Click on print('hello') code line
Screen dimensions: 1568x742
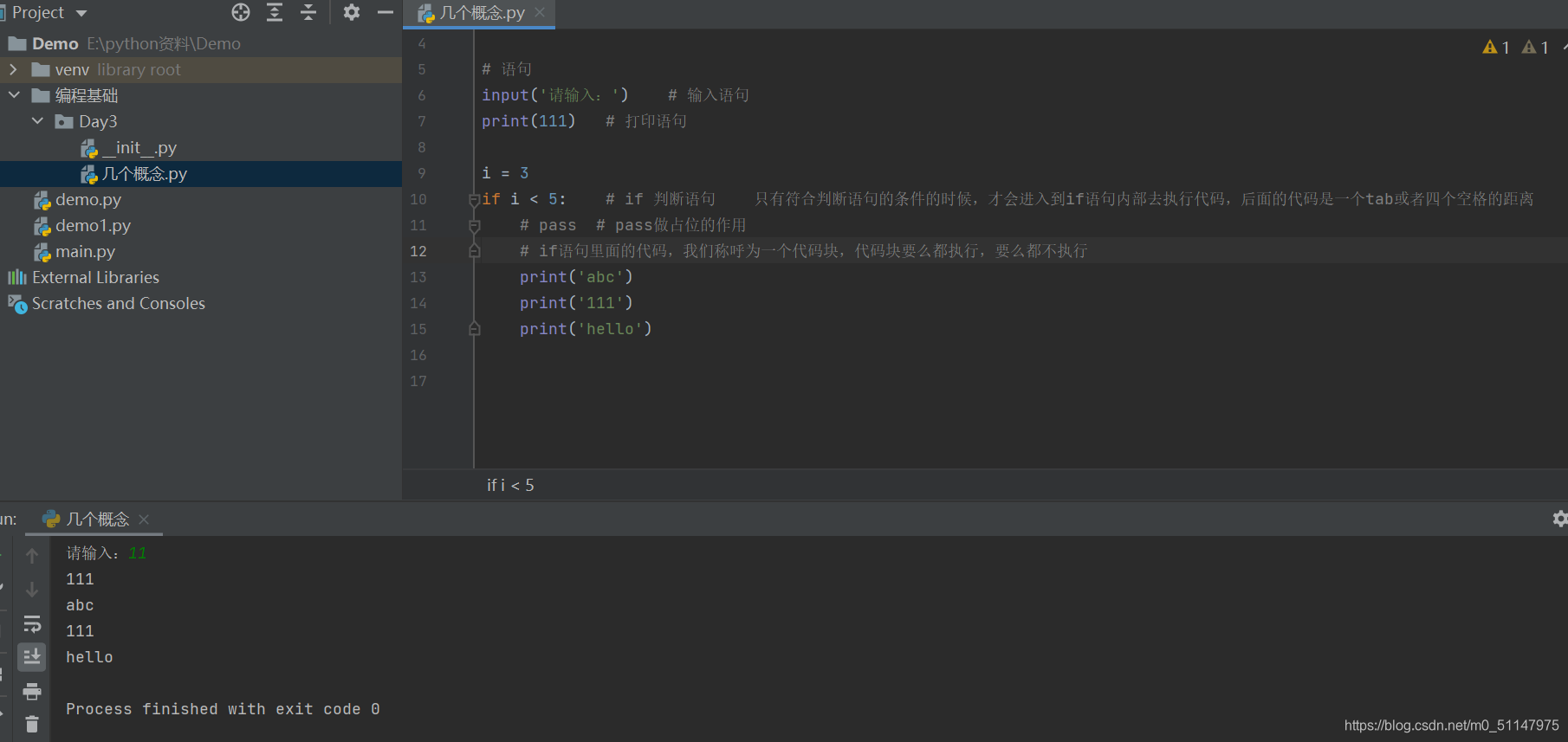586,329
